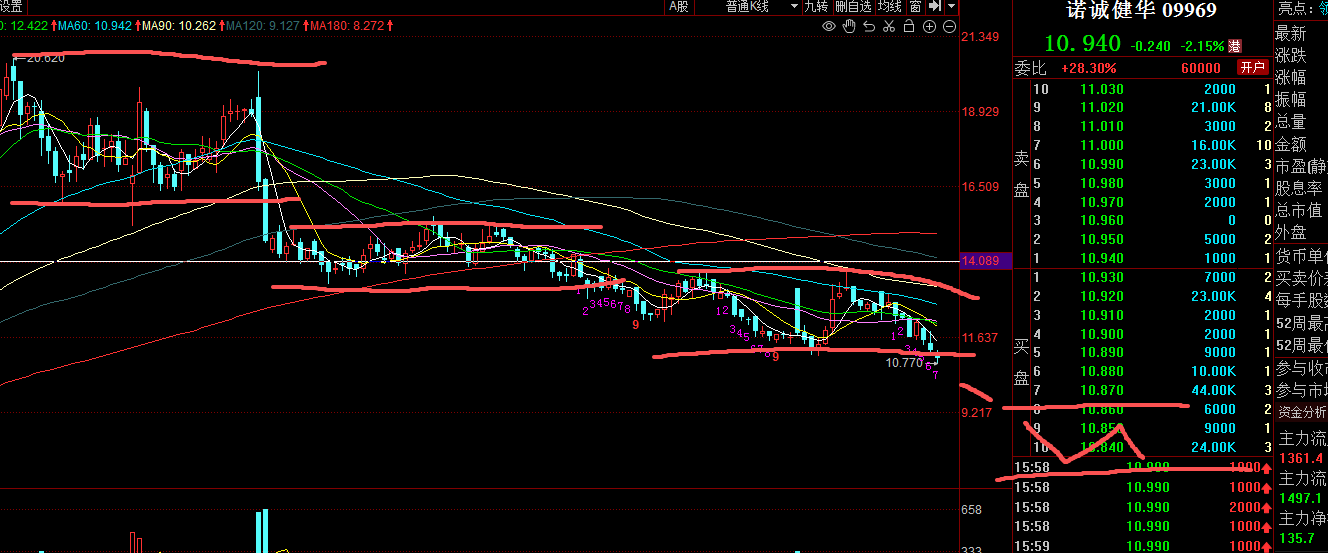Click sell level 1 price 10.940

pos(1102,259)
